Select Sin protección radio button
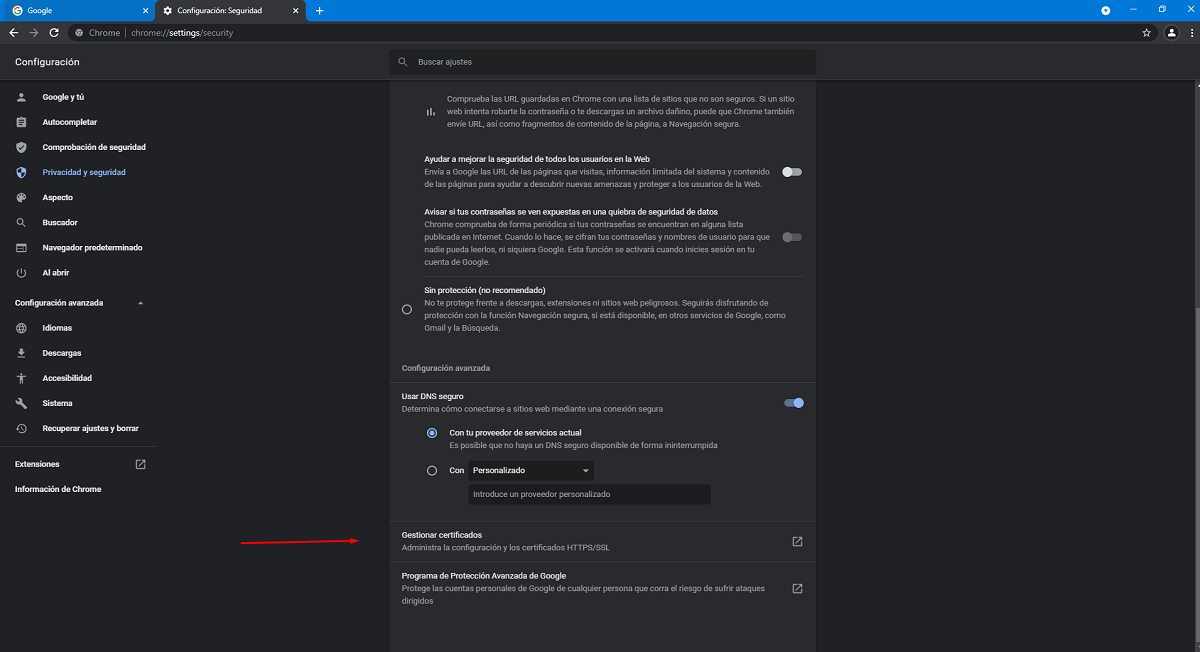This screenshot has width=1200, height=652. click(407, 309)
